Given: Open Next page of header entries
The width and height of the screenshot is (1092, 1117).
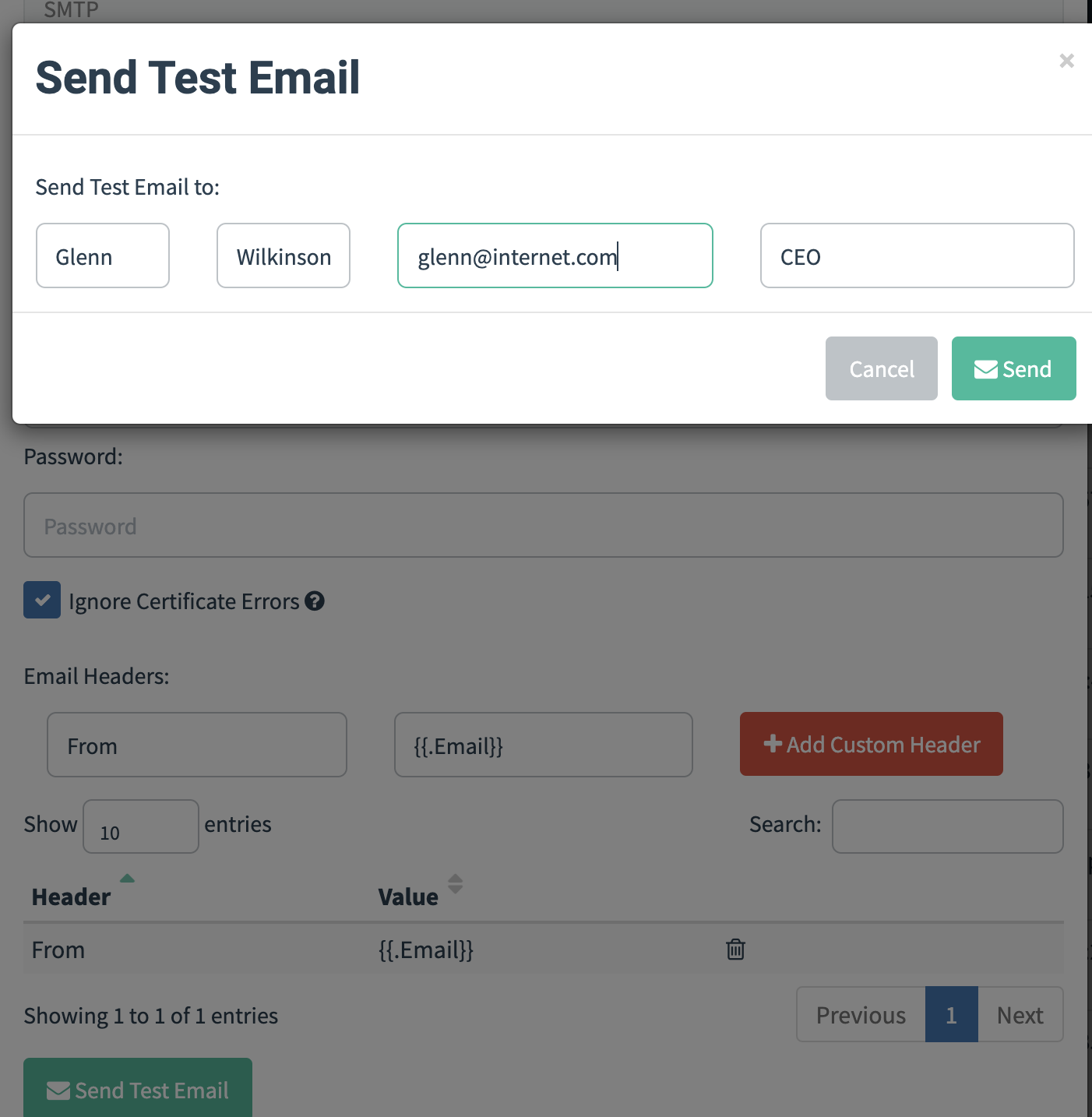Looking at the screenshot, I should coord(1020,1014).
